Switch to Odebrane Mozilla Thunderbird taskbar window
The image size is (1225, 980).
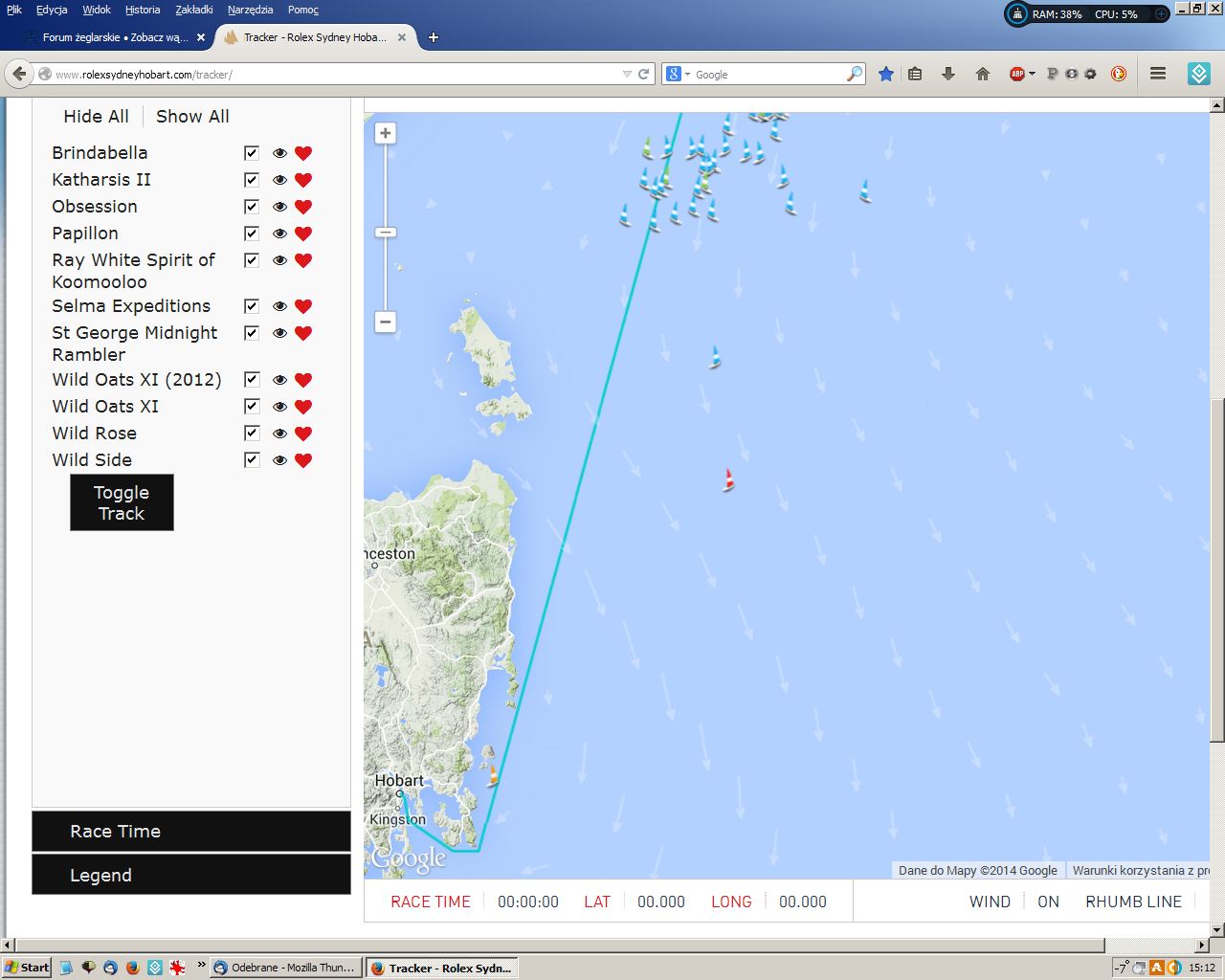point(286,968)
